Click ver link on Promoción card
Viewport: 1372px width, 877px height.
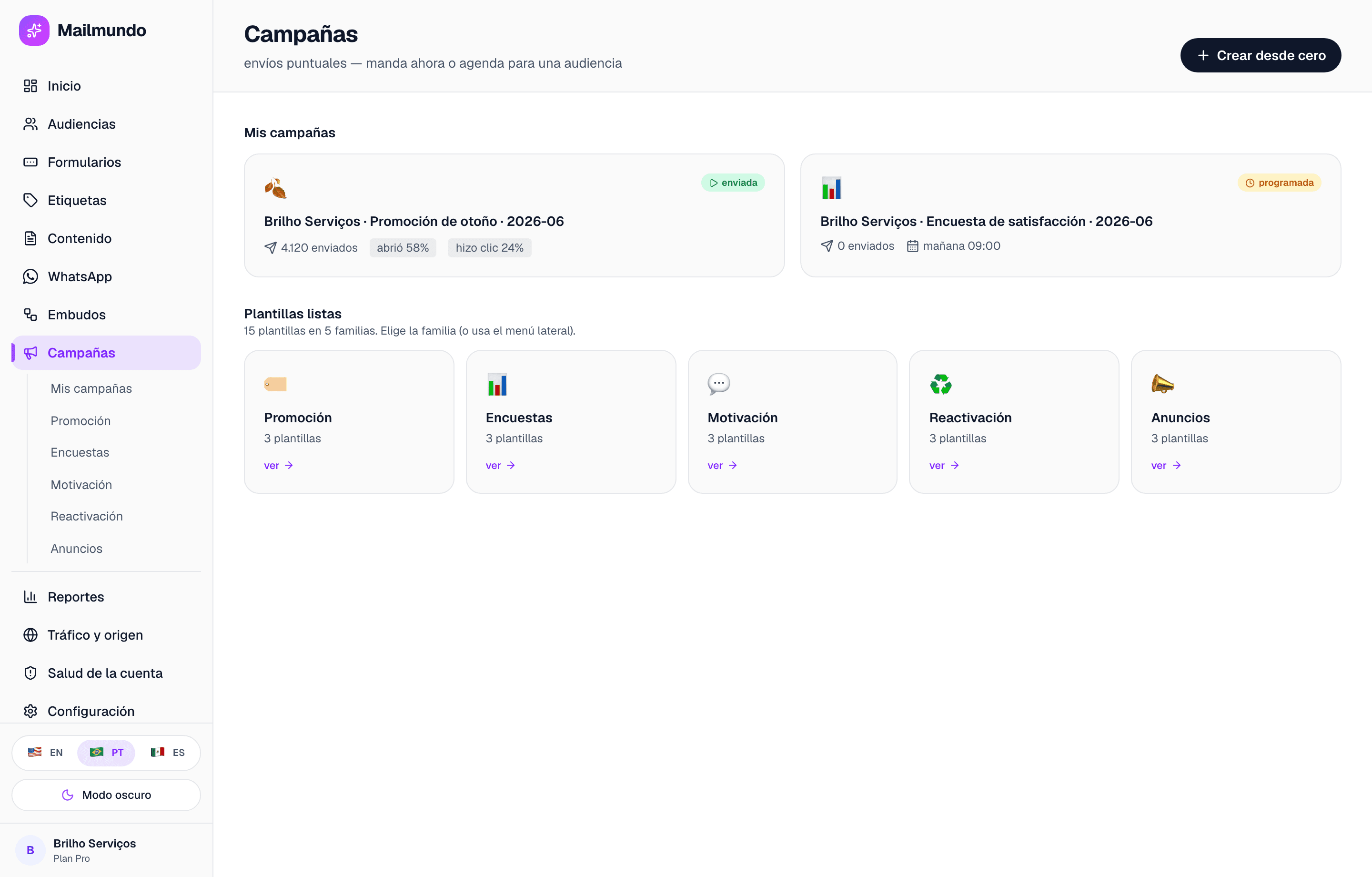point(279,466)
